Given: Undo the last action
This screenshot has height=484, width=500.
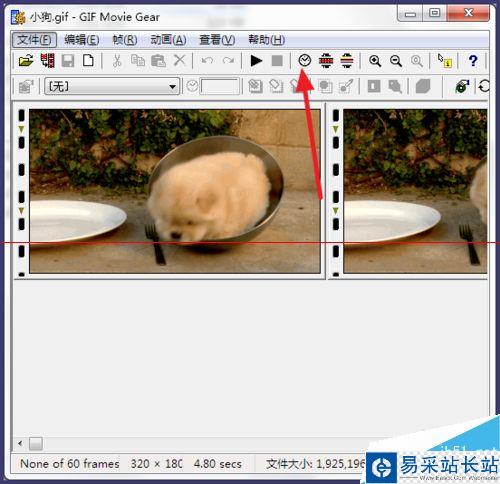Looking at the screenshot, I should point(207,61).
